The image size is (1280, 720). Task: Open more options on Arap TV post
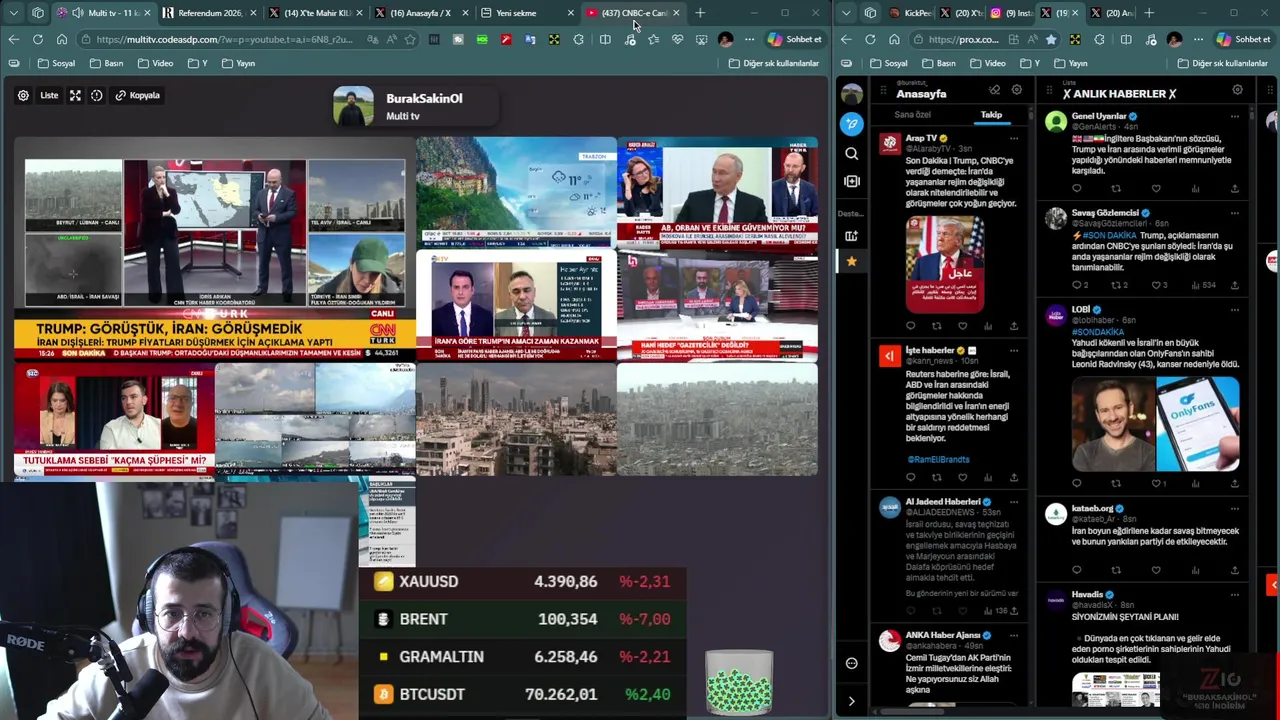point(1013,138)
